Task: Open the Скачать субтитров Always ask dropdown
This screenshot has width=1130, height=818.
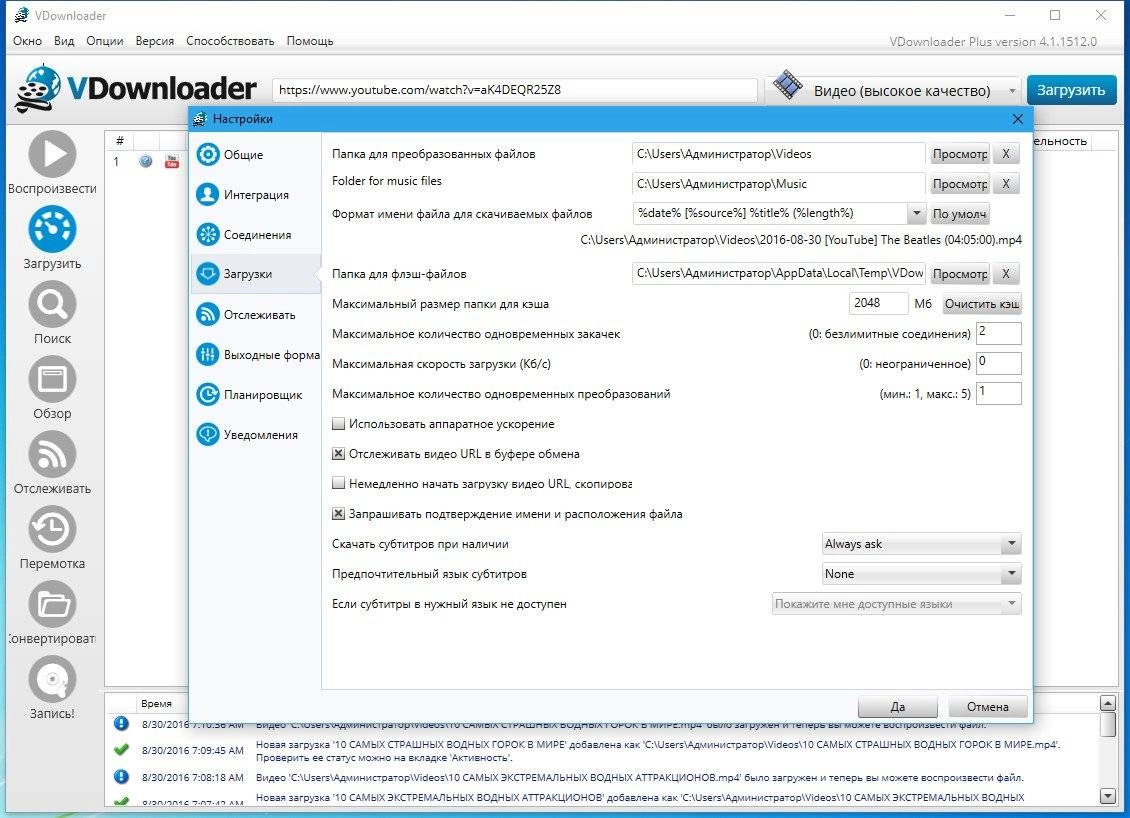Action: pos(922,544)
